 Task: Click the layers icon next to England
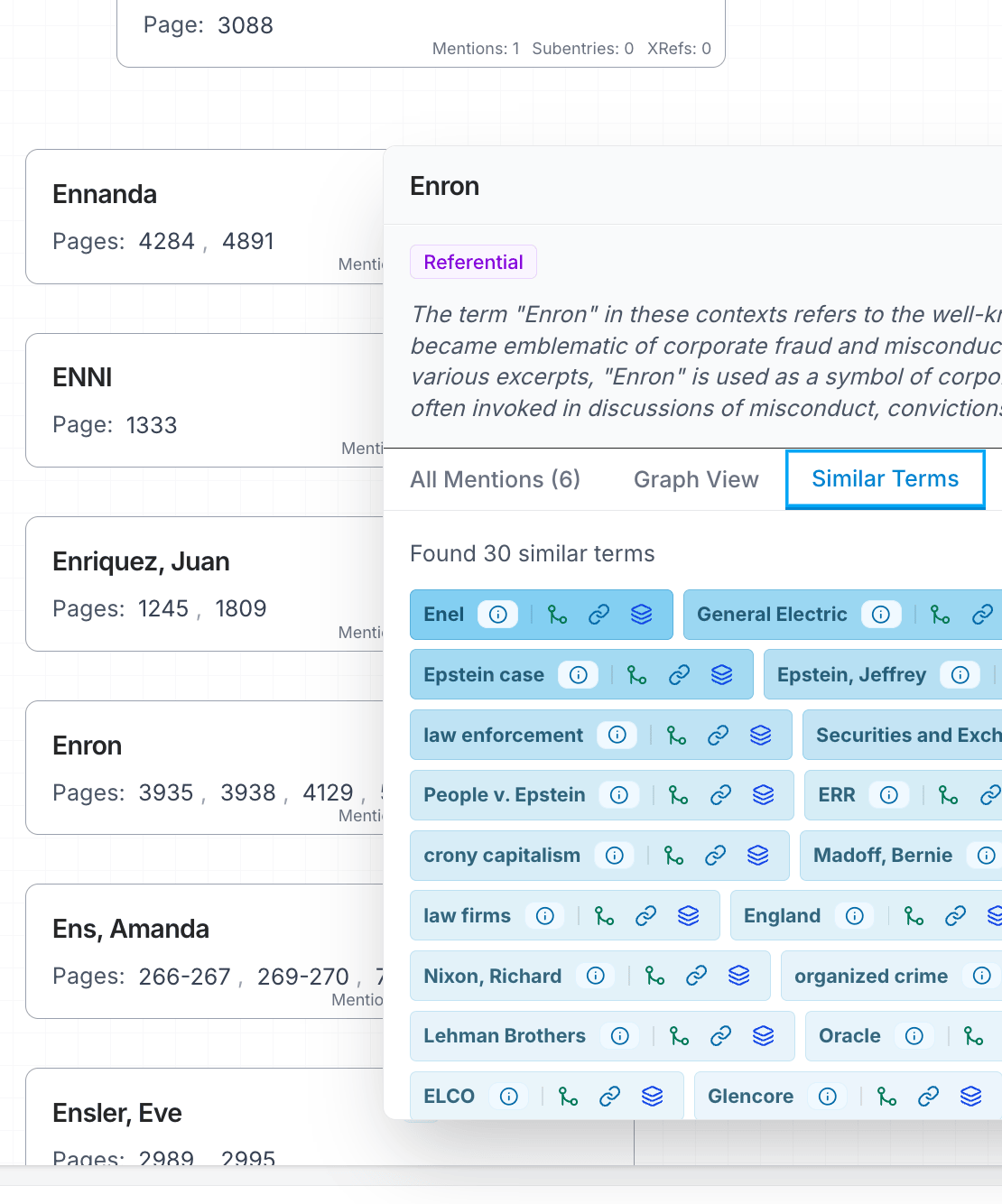point(994,915)
